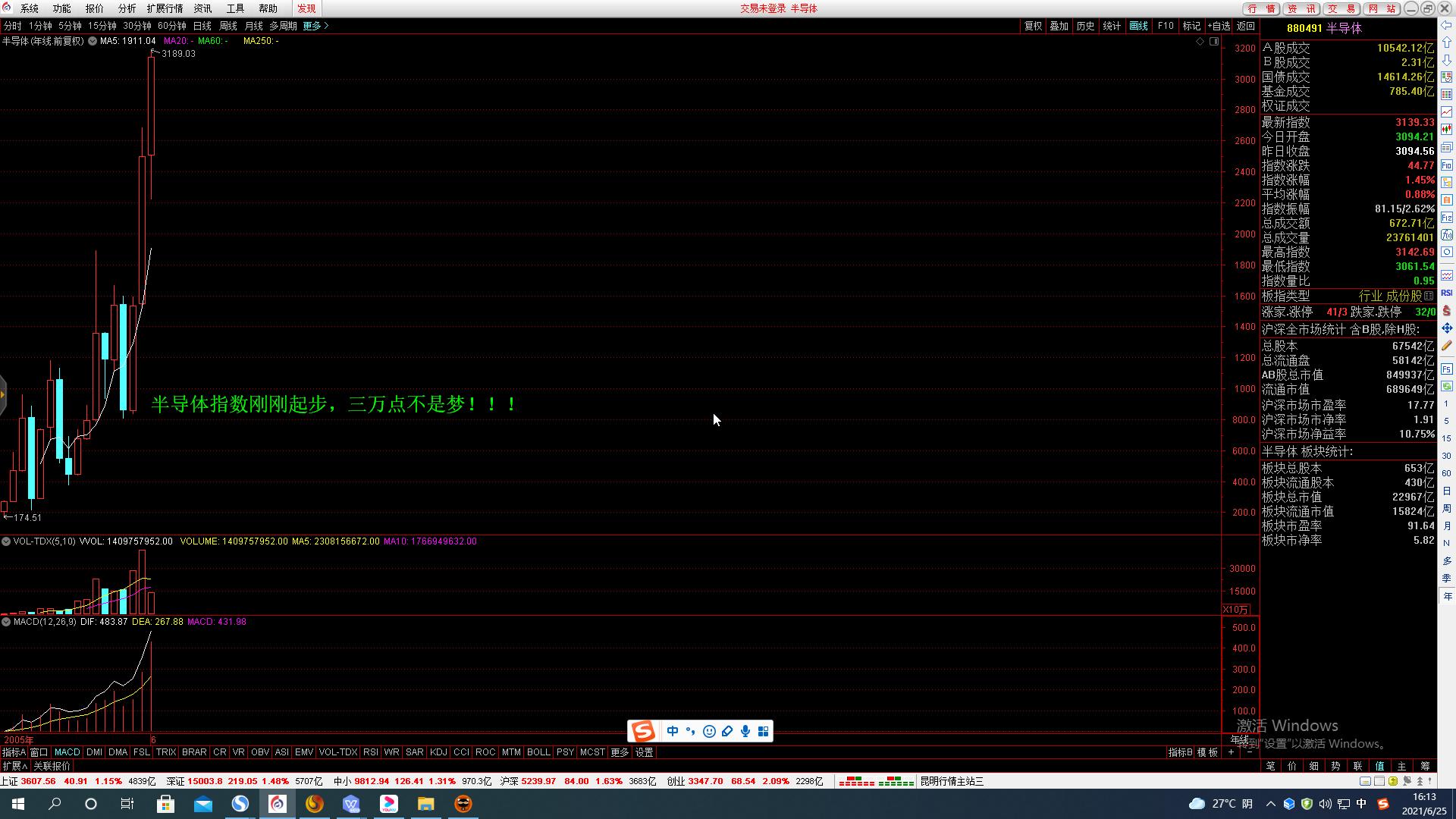
Task: Open the candlestick chart sidebar icon
Action: [x=1447, y=130]
